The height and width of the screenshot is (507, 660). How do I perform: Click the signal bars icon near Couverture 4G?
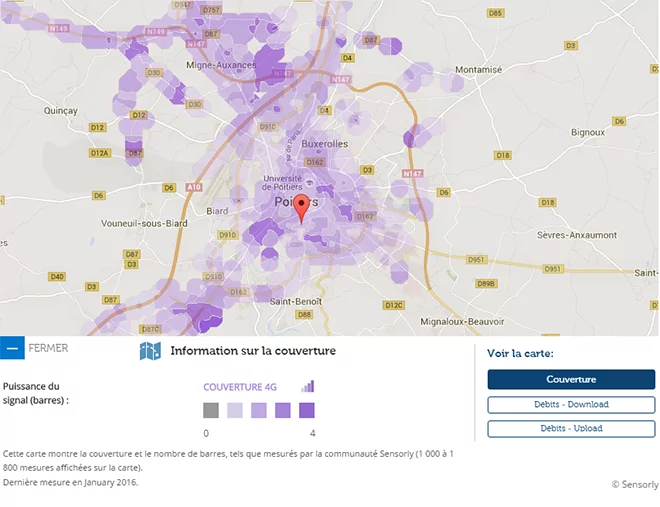(x=308, y=386)
